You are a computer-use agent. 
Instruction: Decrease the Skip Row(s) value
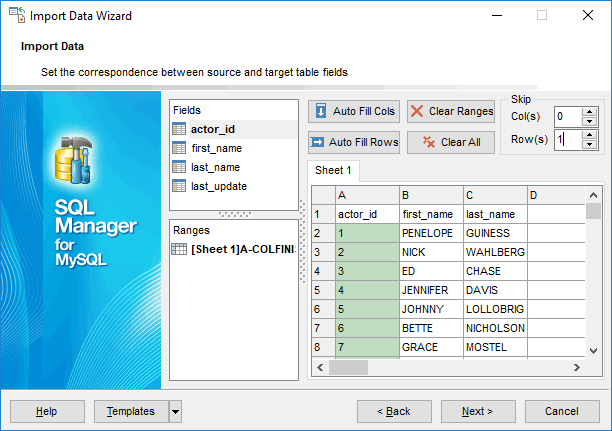point(589,144)
